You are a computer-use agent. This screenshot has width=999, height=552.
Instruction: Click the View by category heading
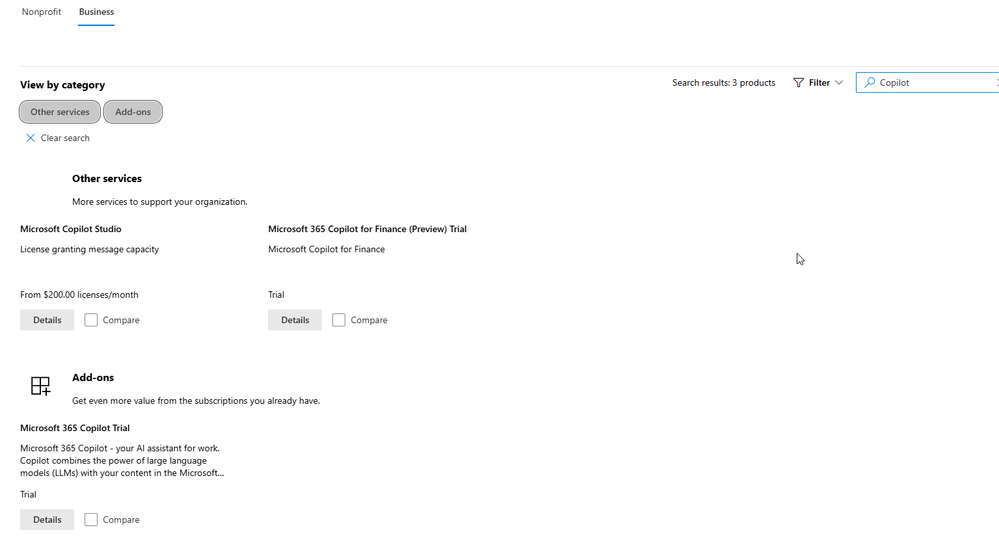(x=62, y=85)
